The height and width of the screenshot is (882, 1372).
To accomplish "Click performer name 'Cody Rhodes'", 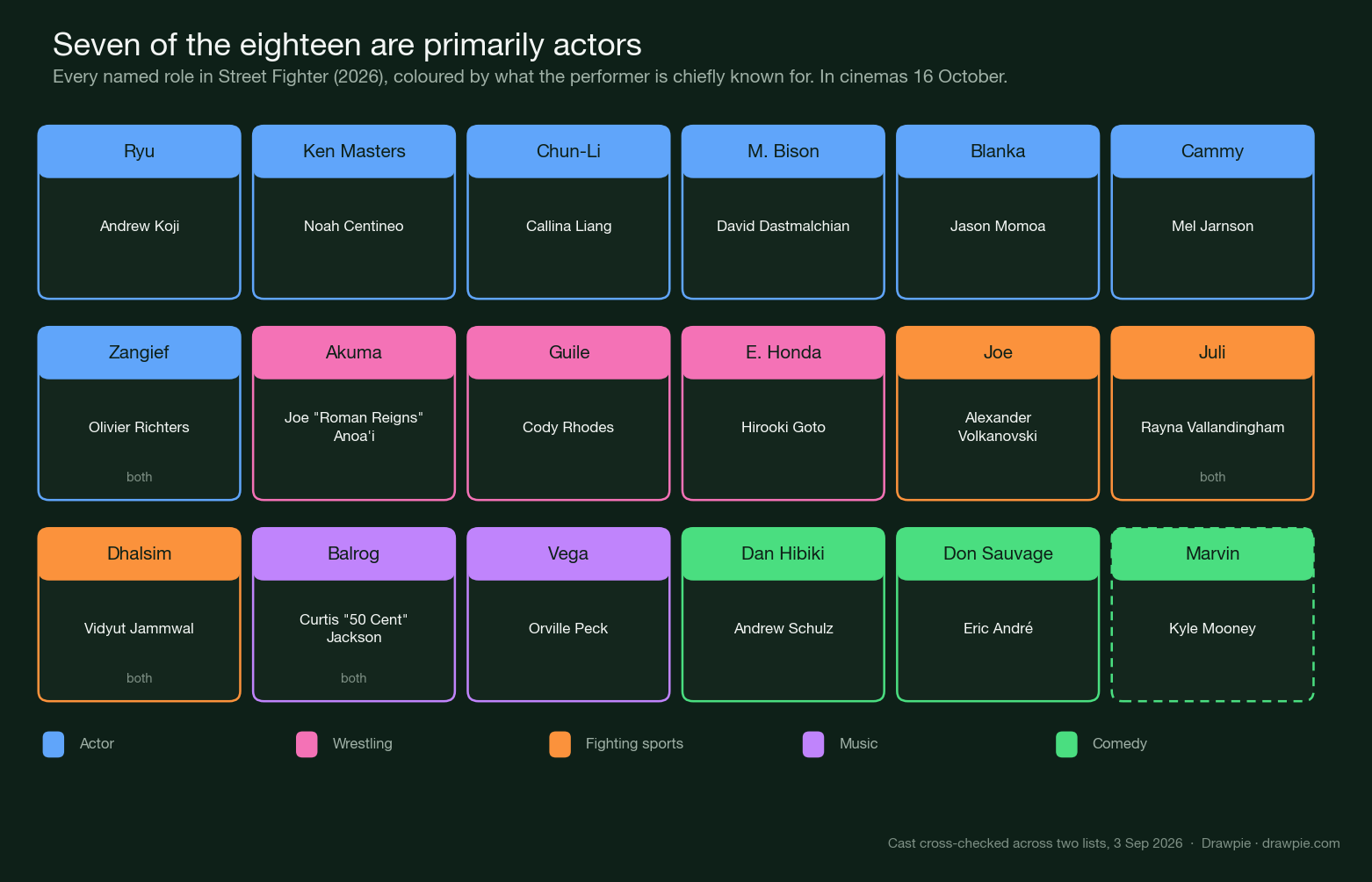I will 568,428.
